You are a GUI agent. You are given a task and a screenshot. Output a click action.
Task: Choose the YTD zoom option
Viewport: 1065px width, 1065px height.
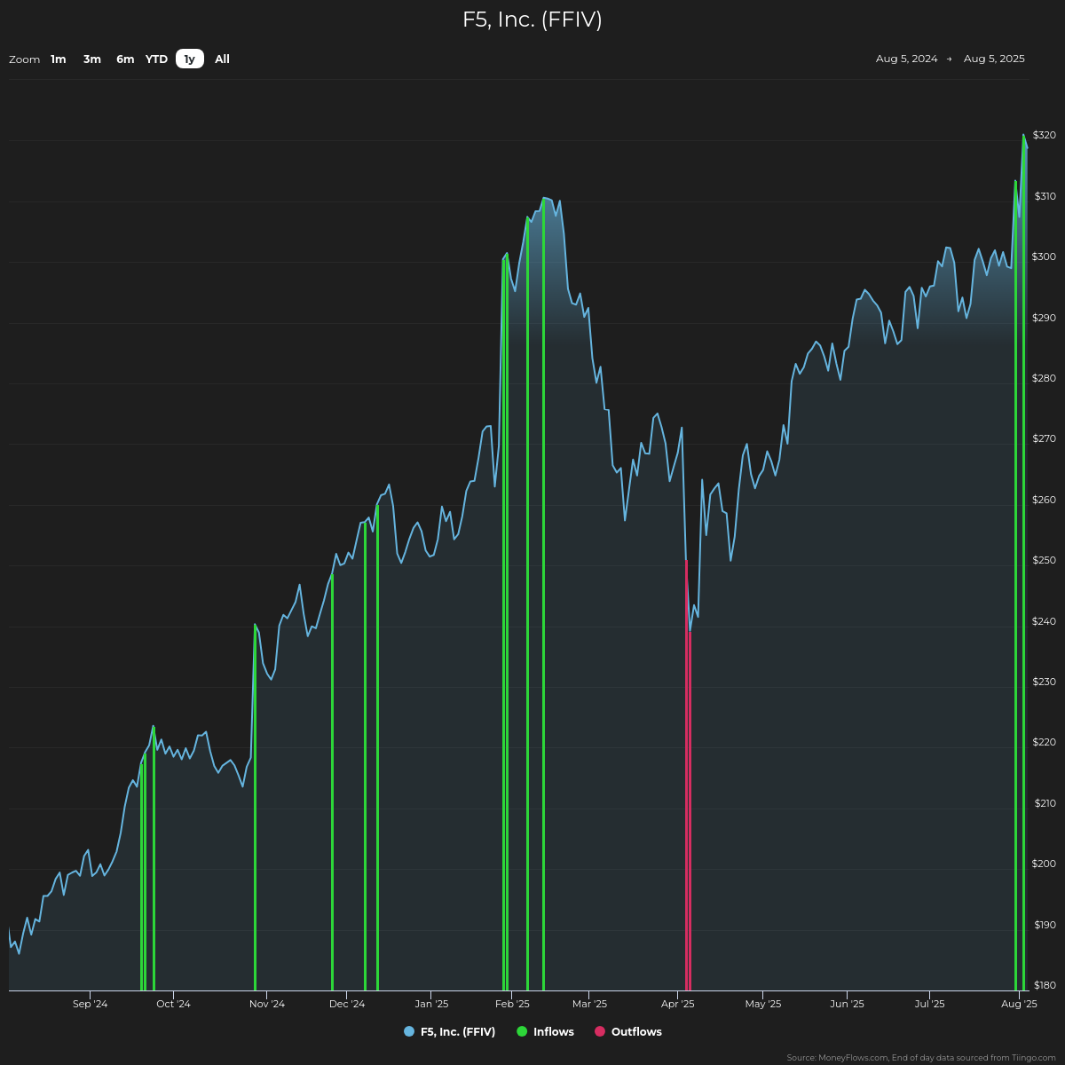point(156,59)
